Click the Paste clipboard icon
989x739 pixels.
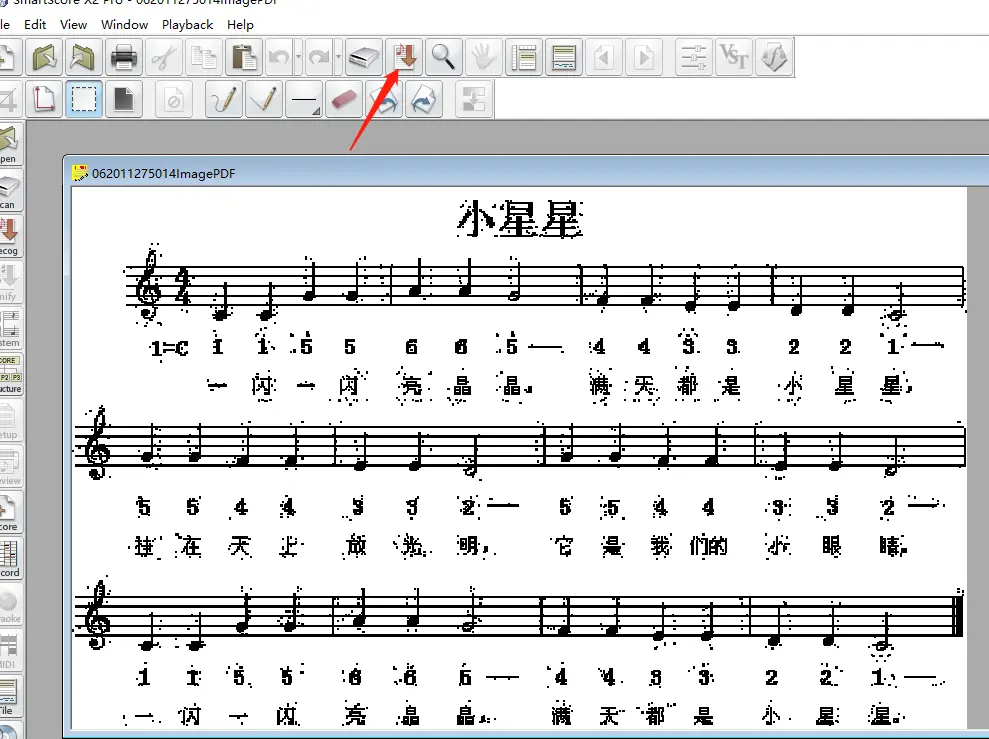(243, 57)
